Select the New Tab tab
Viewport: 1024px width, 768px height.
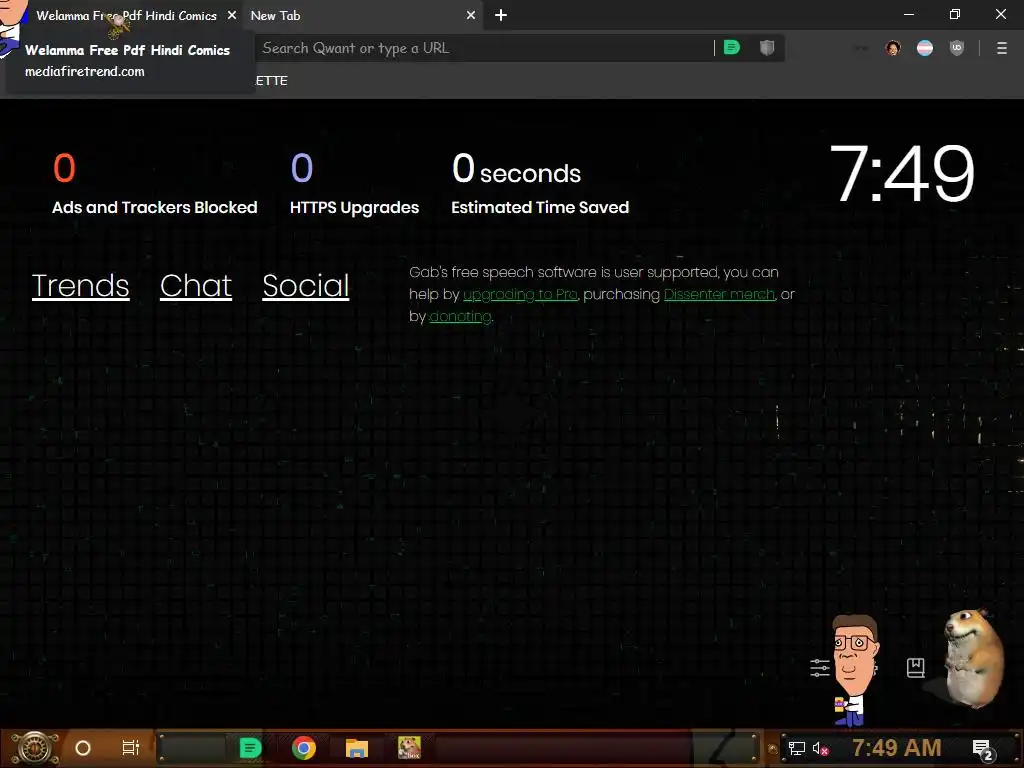point(362,16)
